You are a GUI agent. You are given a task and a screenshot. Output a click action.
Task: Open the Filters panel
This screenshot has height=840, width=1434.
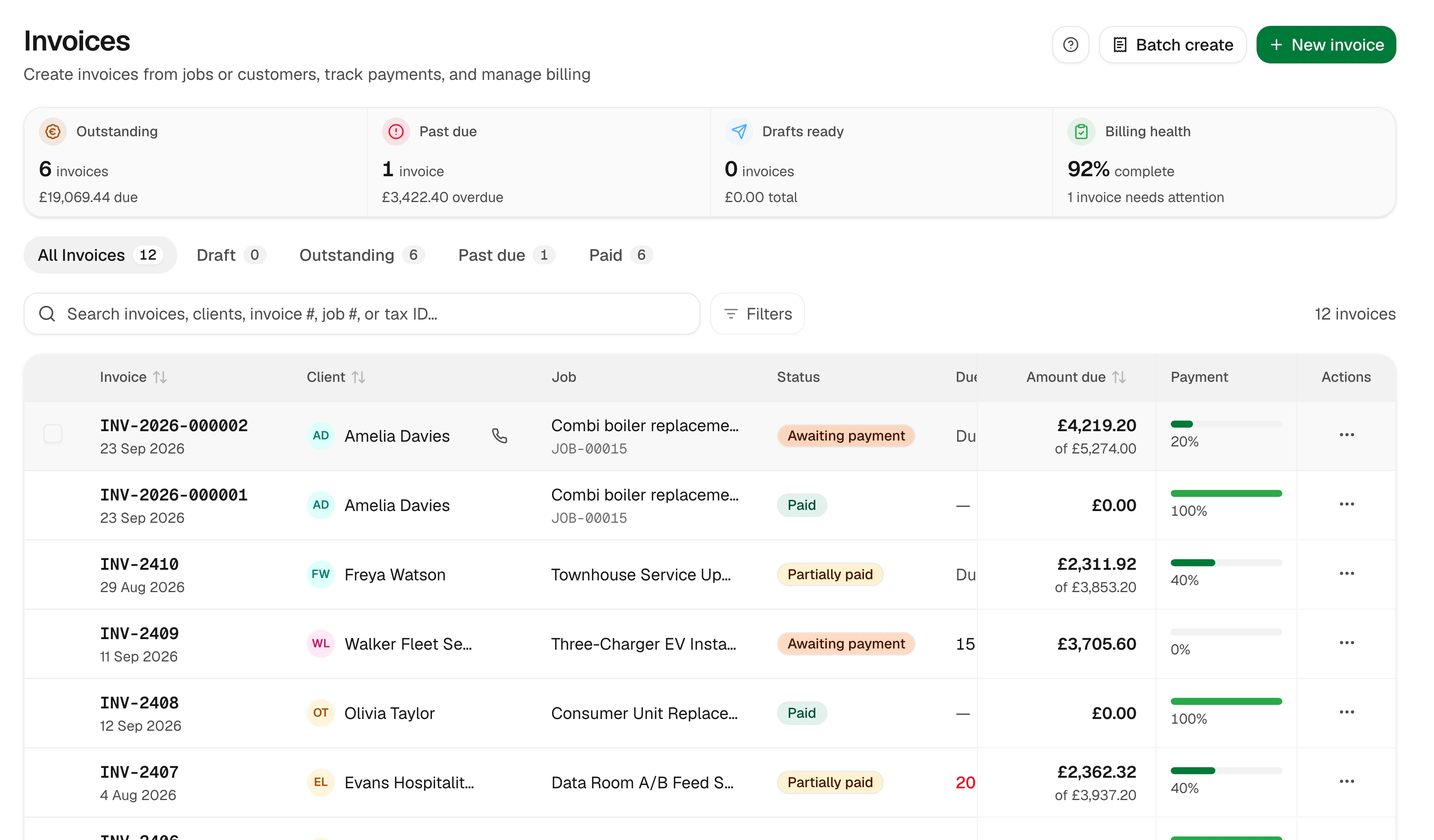pyautogui.click(x=757, y=314)
